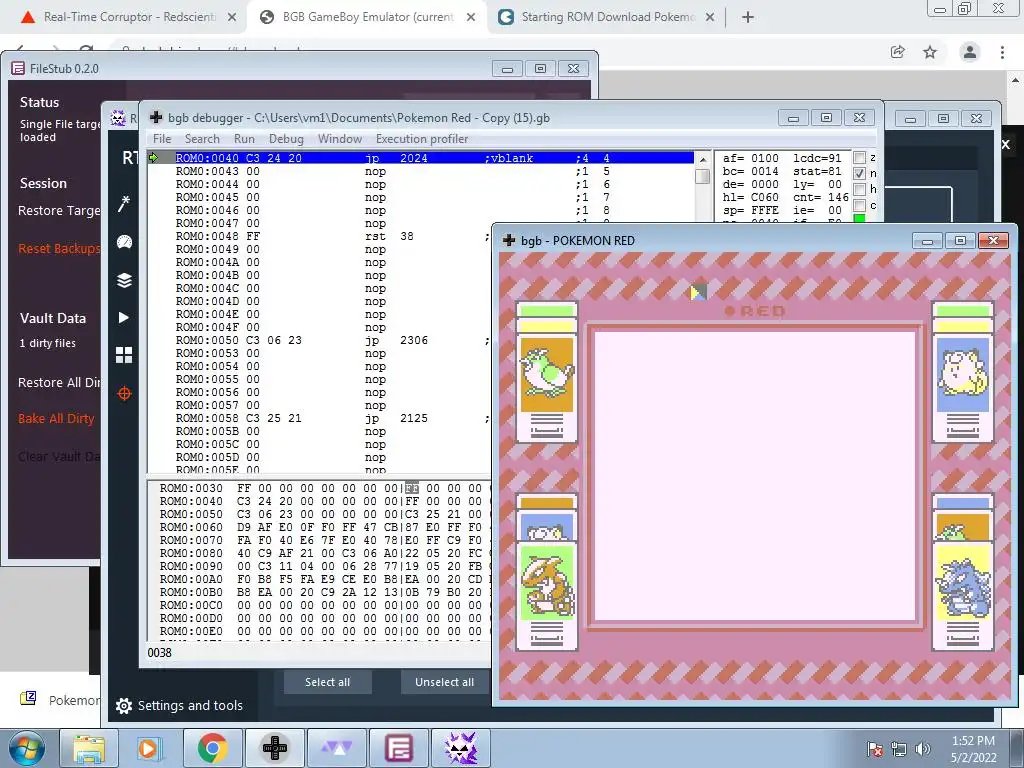Open Settings and tools gear in RTC
The height and width of the screenshot is (768, 1024).
coord(179,705)
